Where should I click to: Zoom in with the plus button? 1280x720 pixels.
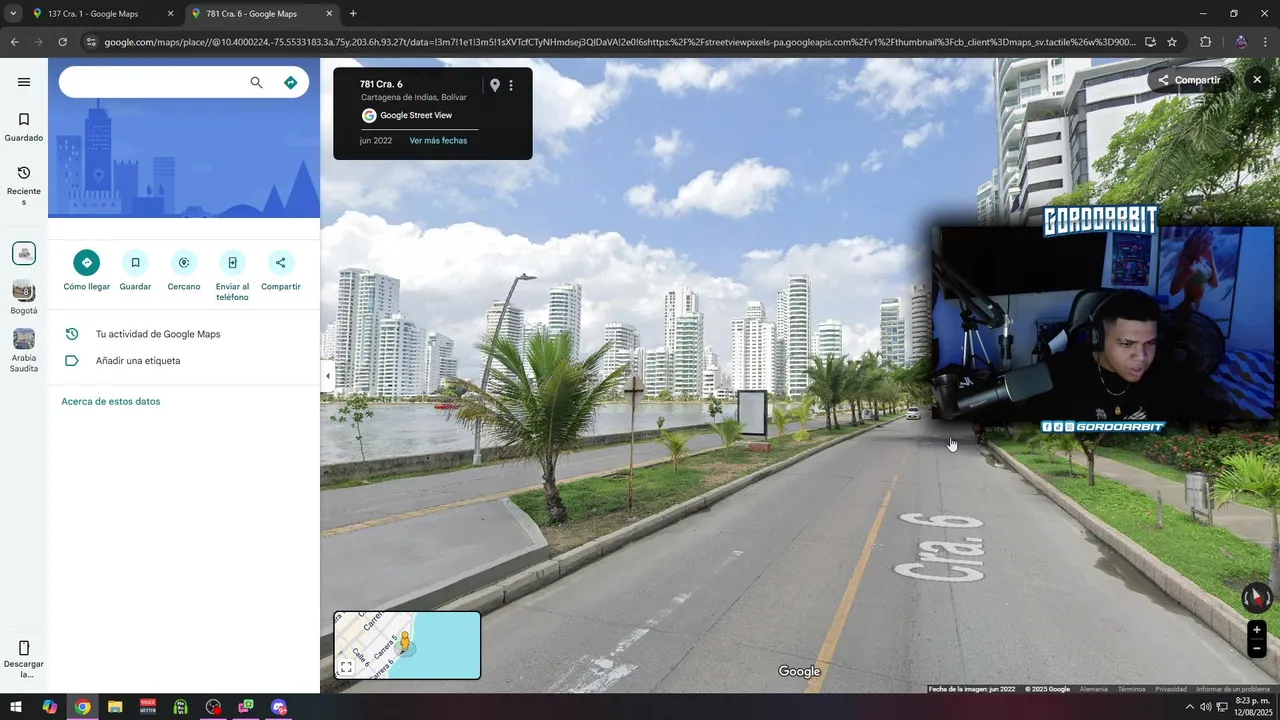point(1257,630)
